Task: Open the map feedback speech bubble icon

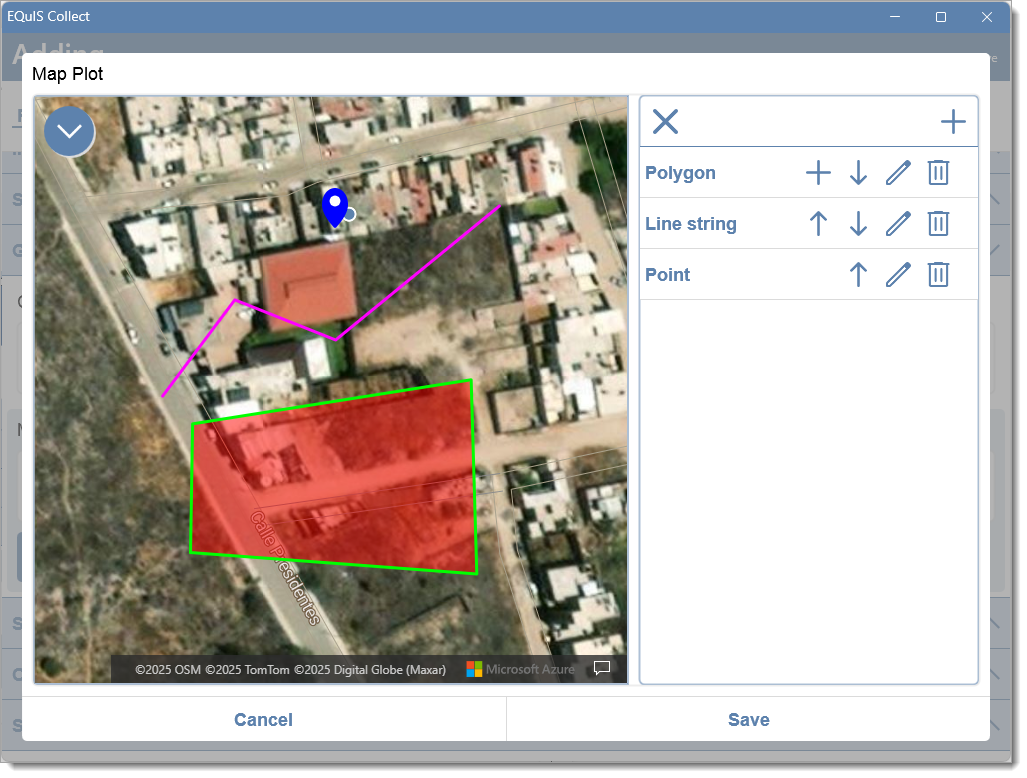Action: [x=601, y=667]
